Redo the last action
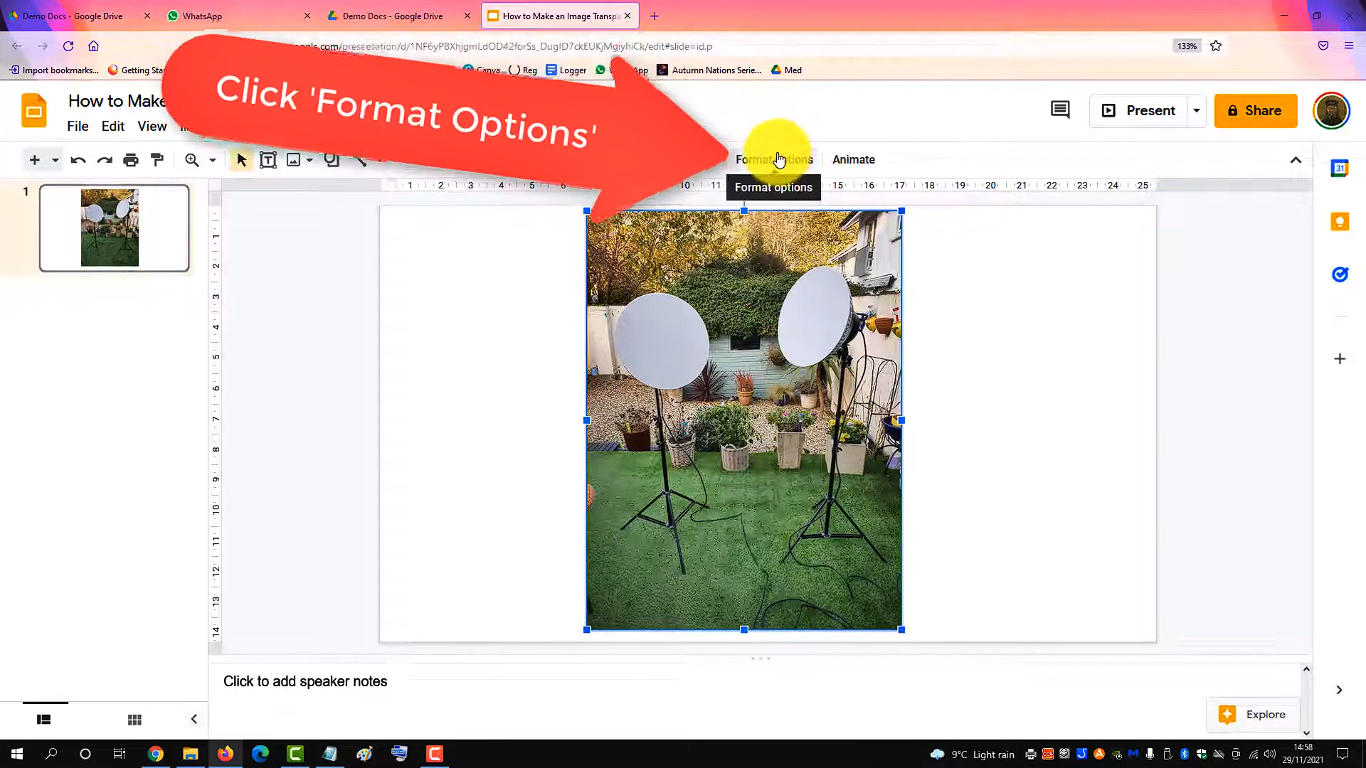Image resolution: width=1366 pixels, height=768 pixels. 104,160
